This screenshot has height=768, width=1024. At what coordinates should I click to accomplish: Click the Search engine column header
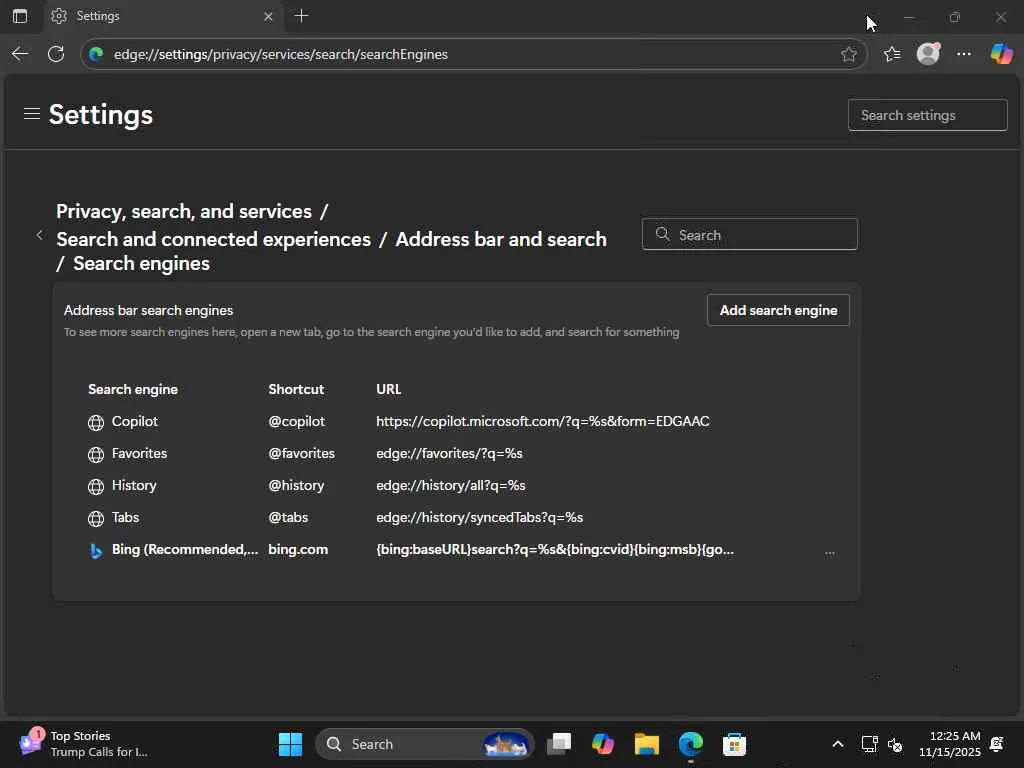[x=133, y=389]
